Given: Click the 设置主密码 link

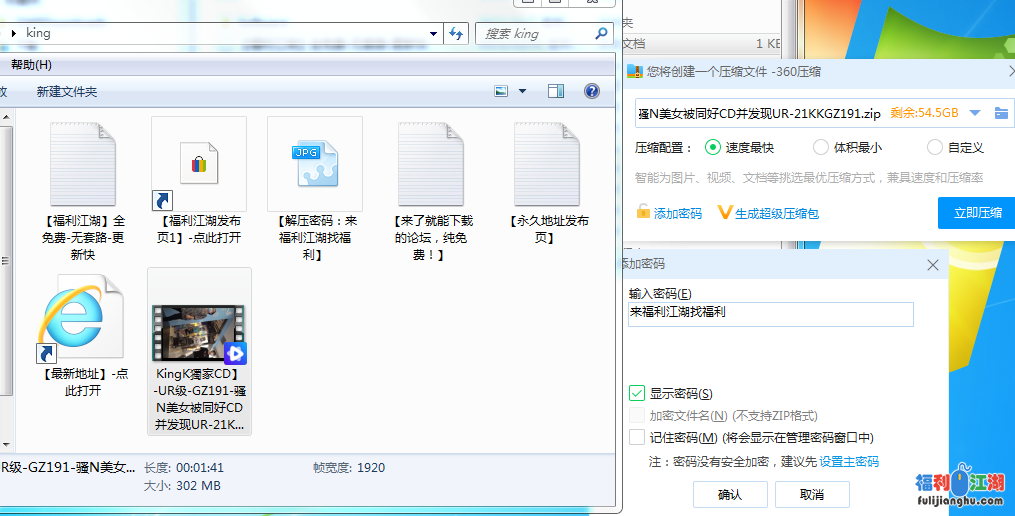Looking at the screenshot, I should (849, 462).
